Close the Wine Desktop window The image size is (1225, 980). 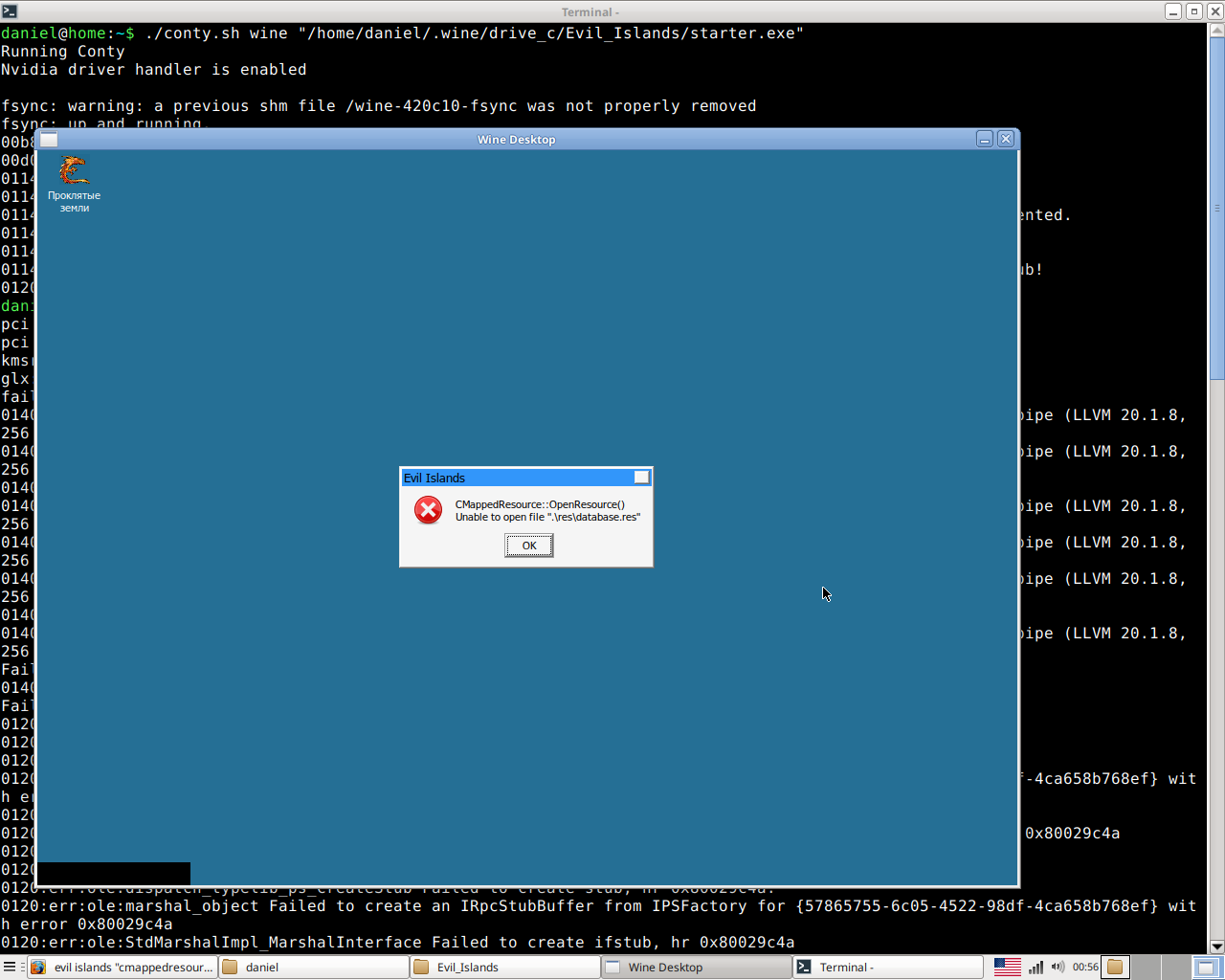(x=1006, y=140)
